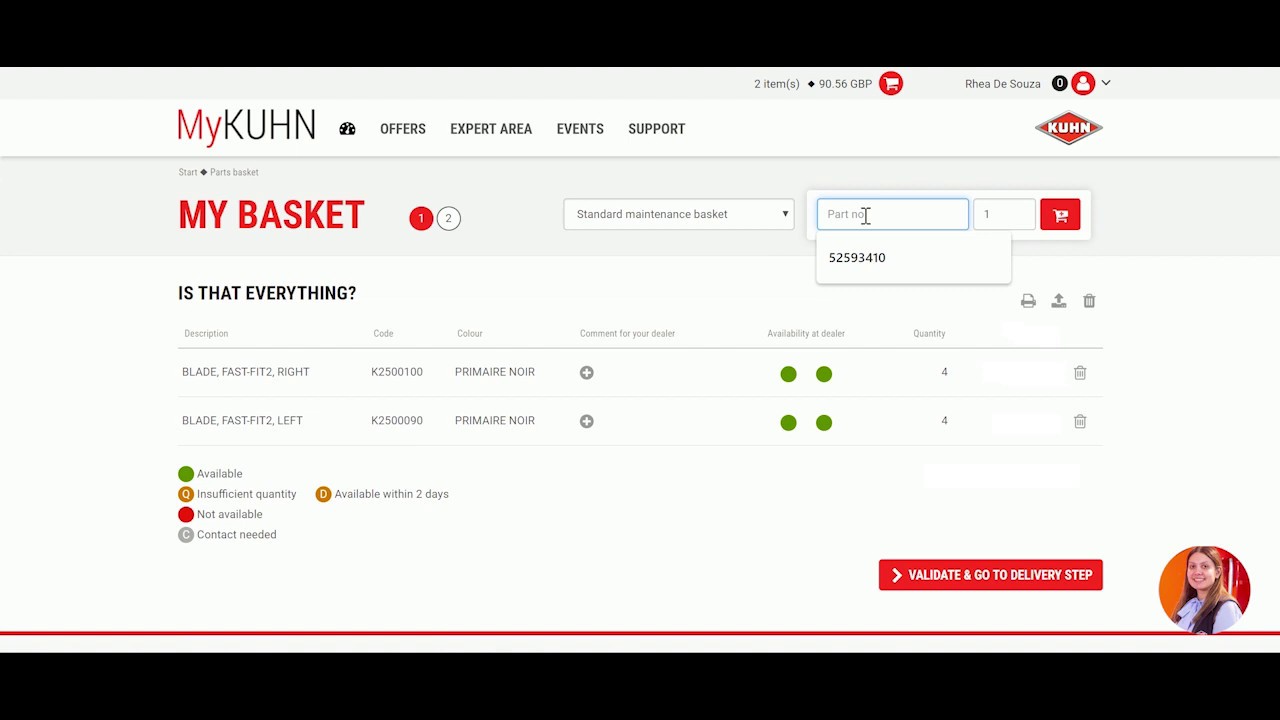The image size is (1280, 720).
Task: Select basket step 1 circle
Action: tap(421, 218)
